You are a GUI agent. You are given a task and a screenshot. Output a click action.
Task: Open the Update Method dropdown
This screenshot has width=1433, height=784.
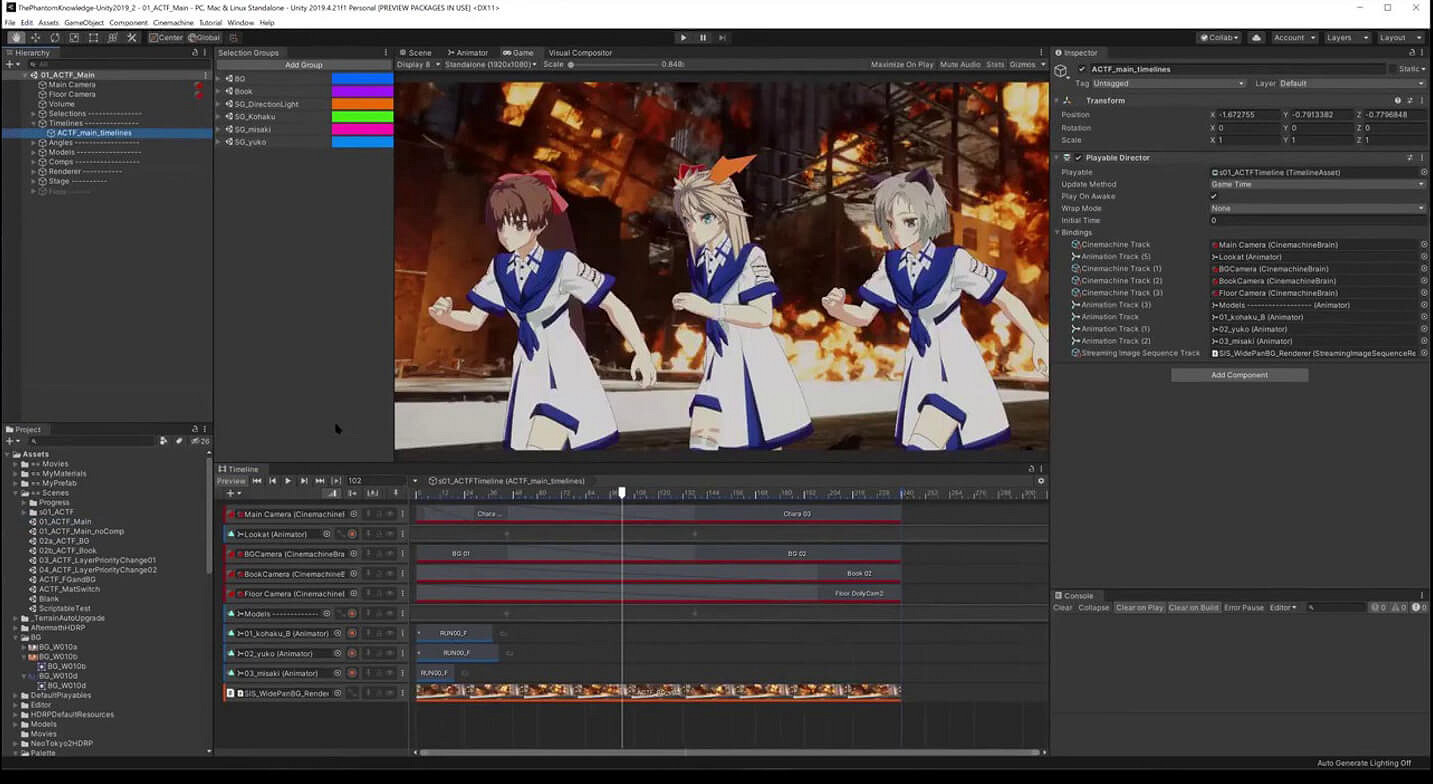pyautogui.click(x=1317, y=184)
